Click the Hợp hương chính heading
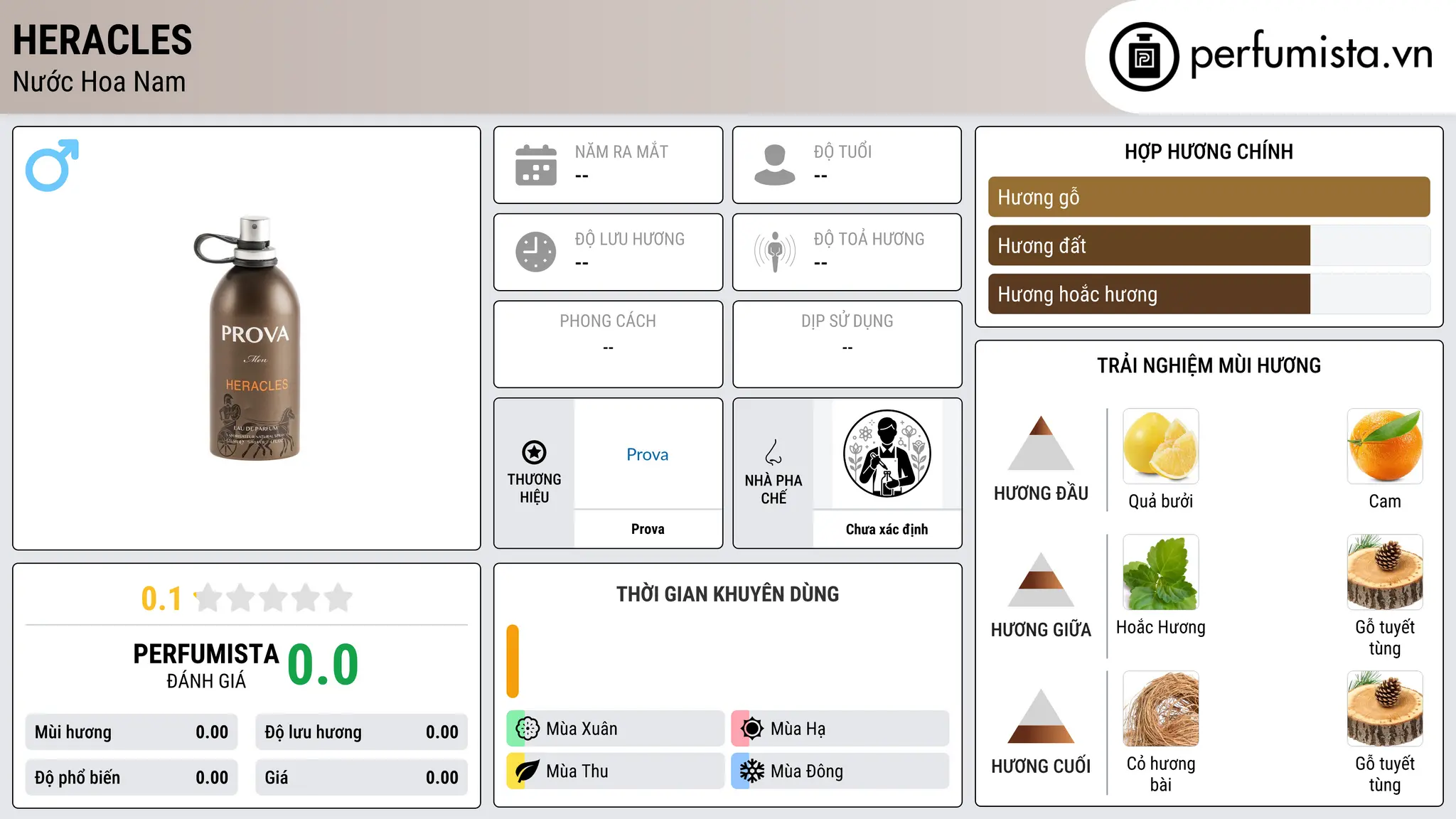This screenshot has height=819, width=1456. click(x=1209, y=151)
